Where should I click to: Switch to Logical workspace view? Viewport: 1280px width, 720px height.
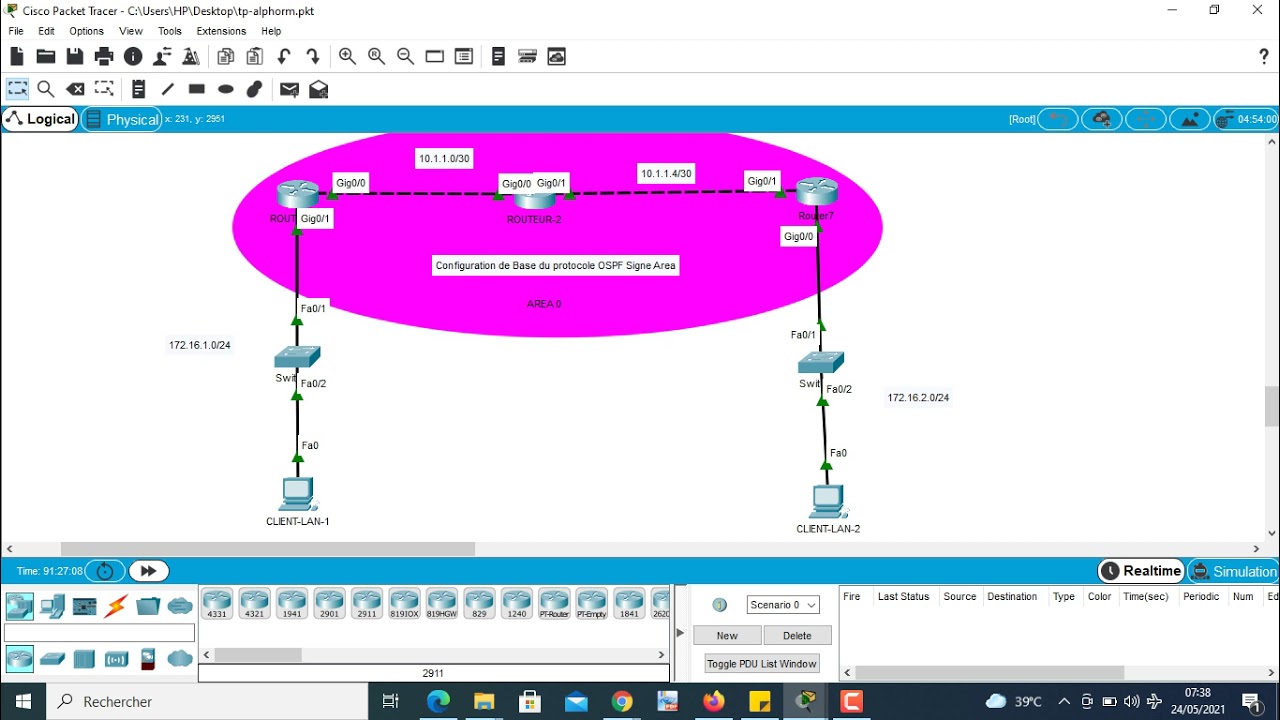click(40, 119)
